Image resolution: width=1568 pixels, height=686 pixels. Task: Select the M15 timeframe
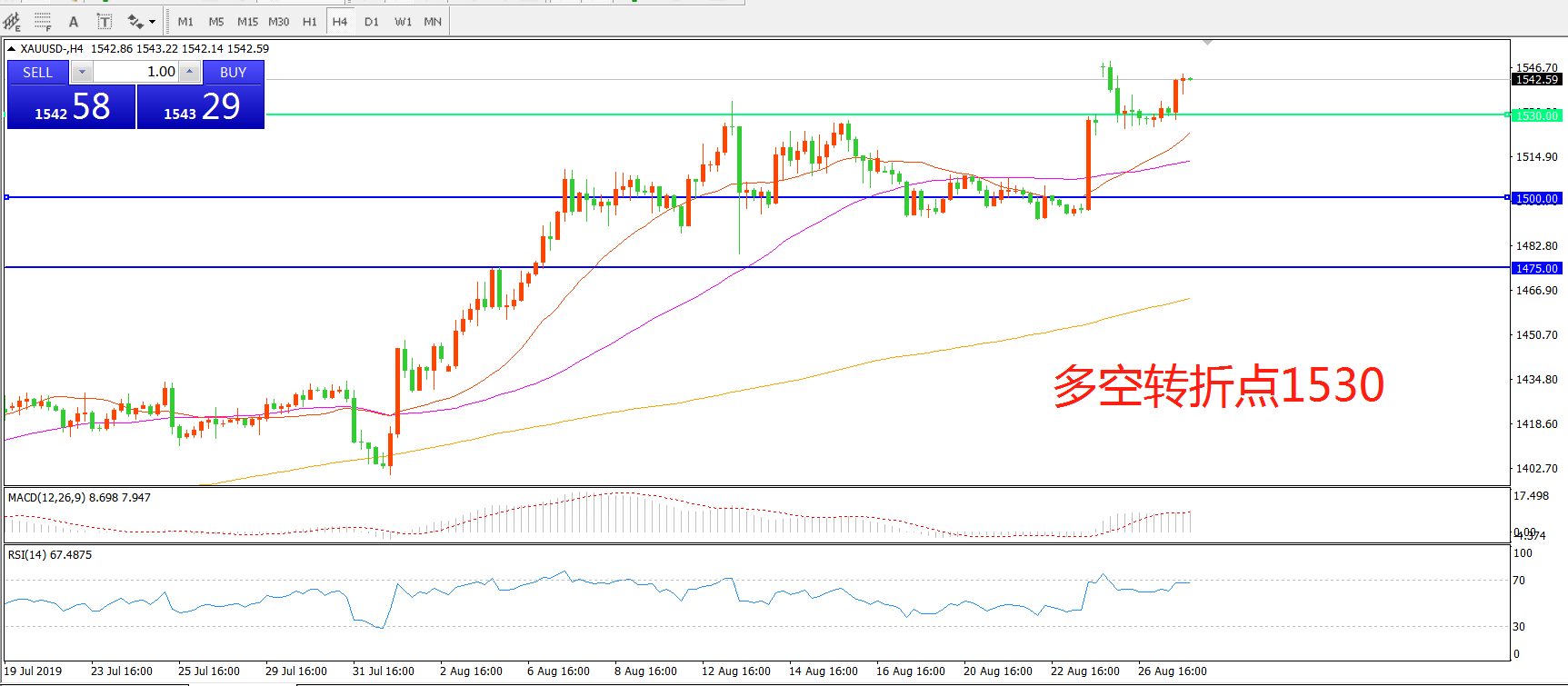tap(247, 21)
